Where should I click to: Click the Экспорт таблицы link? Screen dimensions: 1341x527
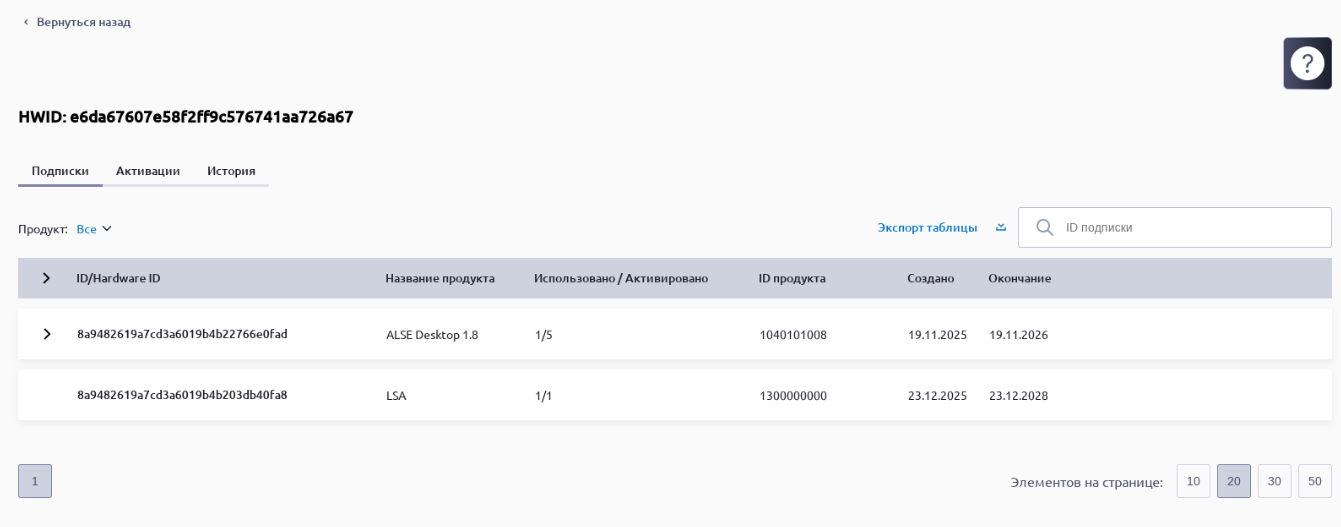tap(927, 228)
